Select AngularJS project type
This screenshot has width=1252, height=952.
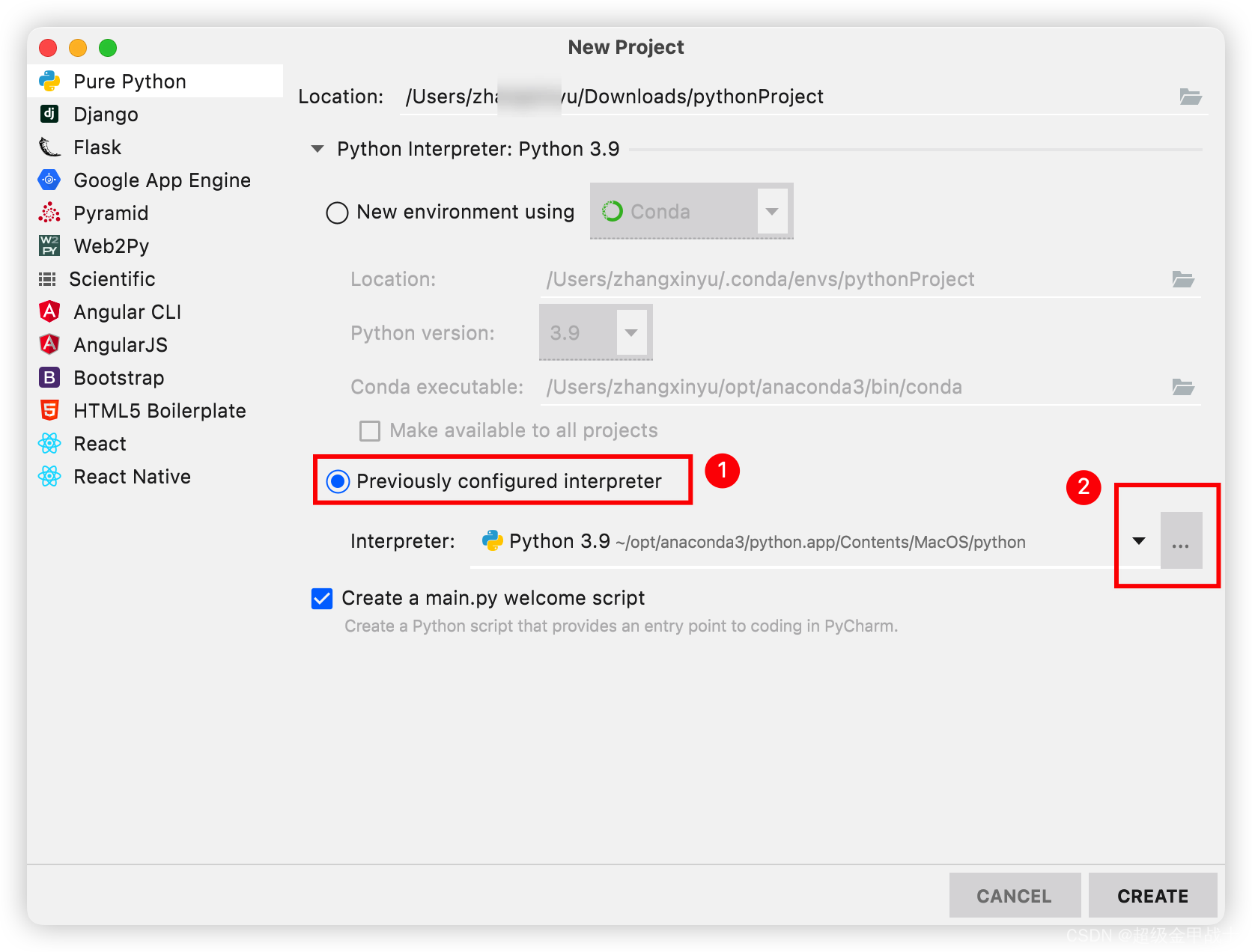155,344
